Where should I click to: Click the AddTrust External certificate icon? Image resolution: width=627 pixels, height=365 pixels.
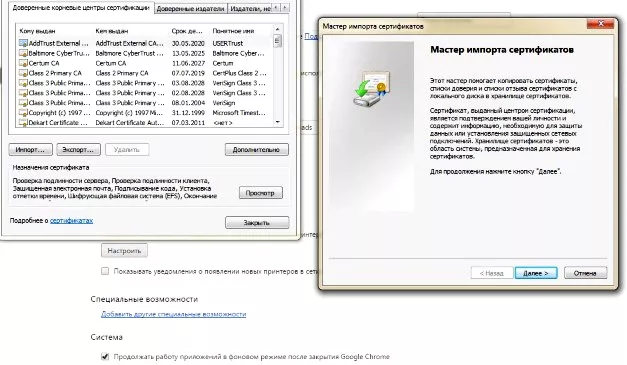[x=23, y=43]
